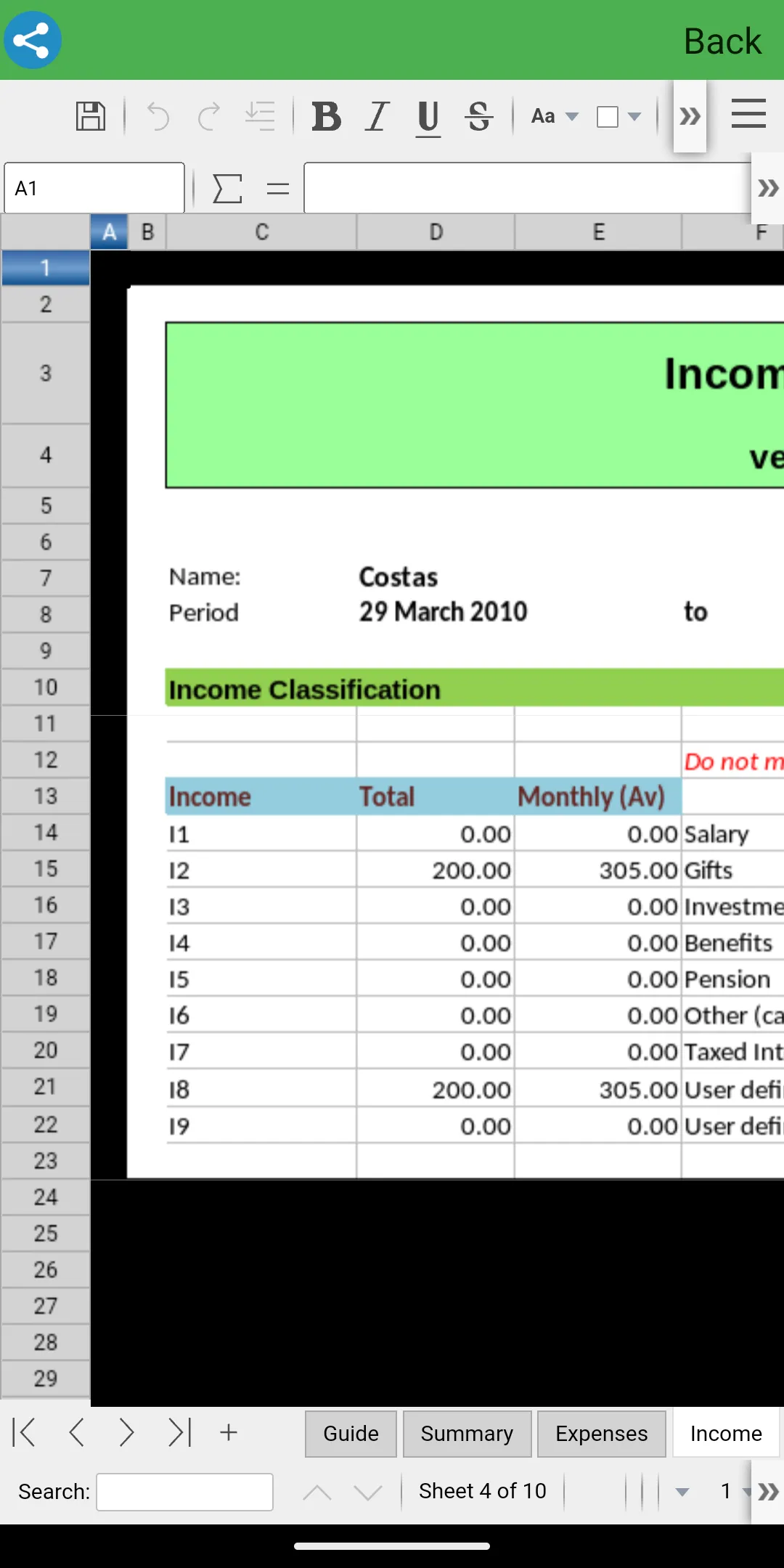Viewport: 784px width, 1568px height.
Task: Expand the formatting toolbar overflow chevrons
Action: [x=690, y=116]
